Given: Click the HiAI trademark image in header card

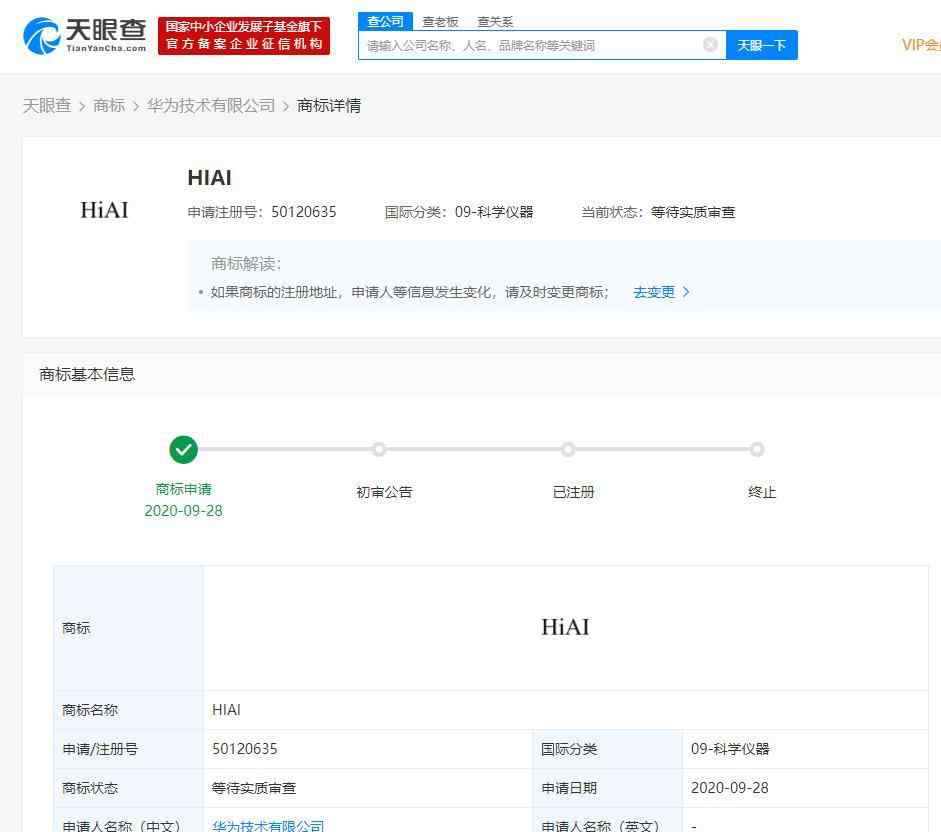Looking at the screenshot, I should pyautogui.click(x=104, y=210).
